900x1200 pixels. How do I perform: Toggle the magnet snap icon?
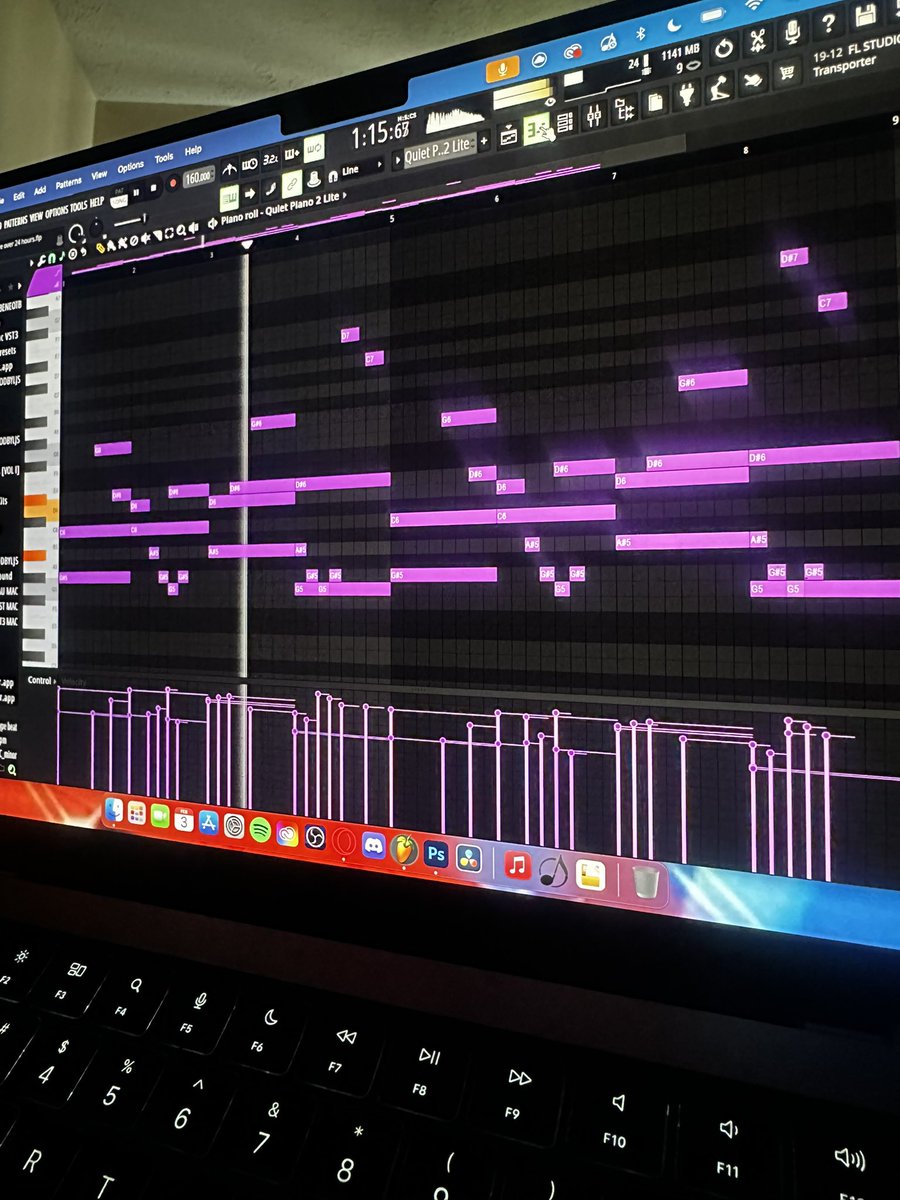point(332,175)
